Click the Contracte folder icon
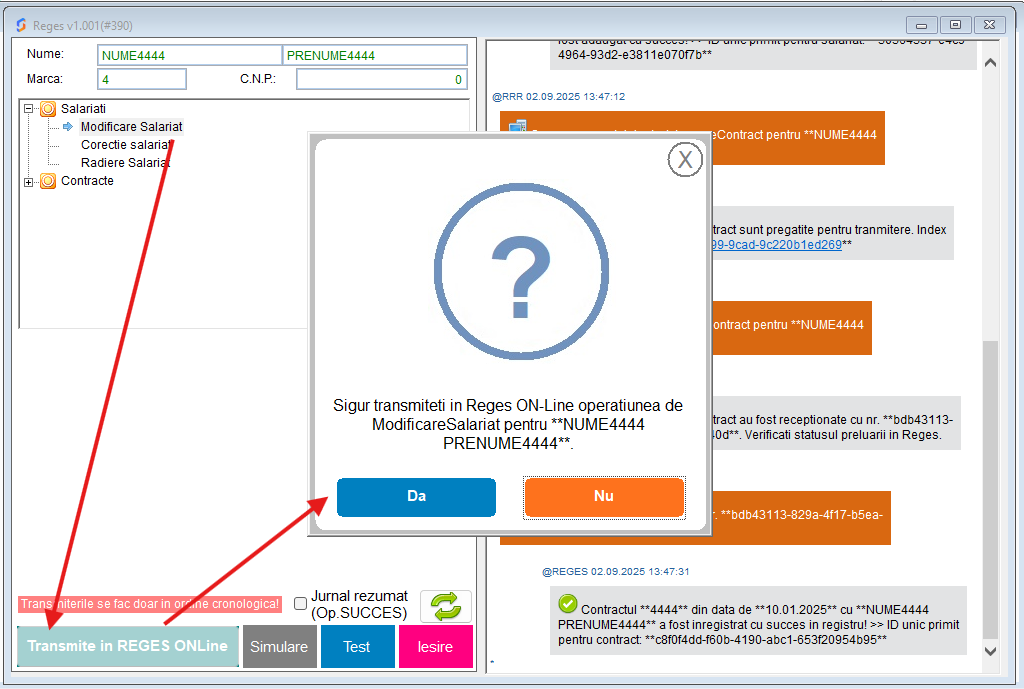The image size is (1024, 689). [48, 181]
